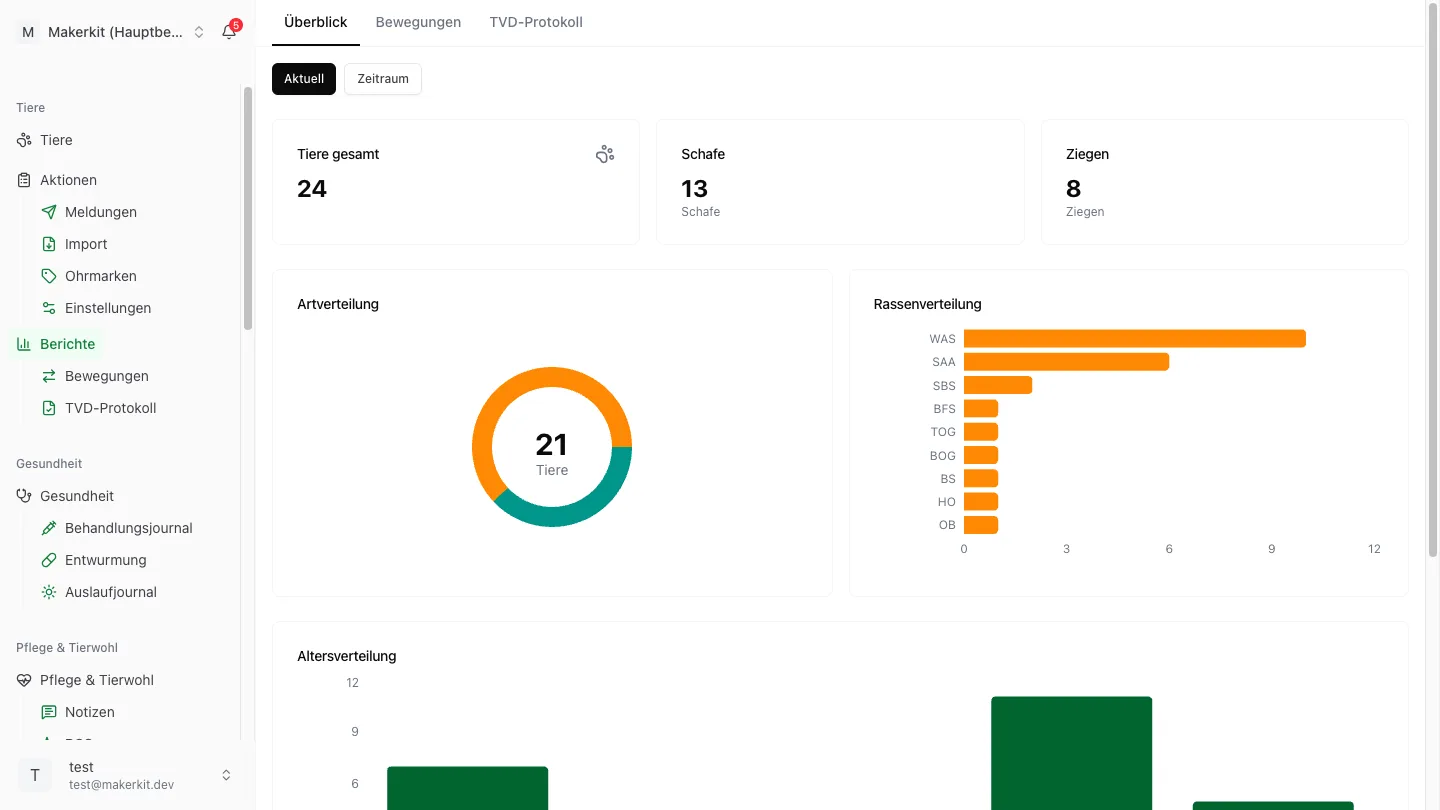Click the test@makerkit.dev email text

[x=122, y=785]
